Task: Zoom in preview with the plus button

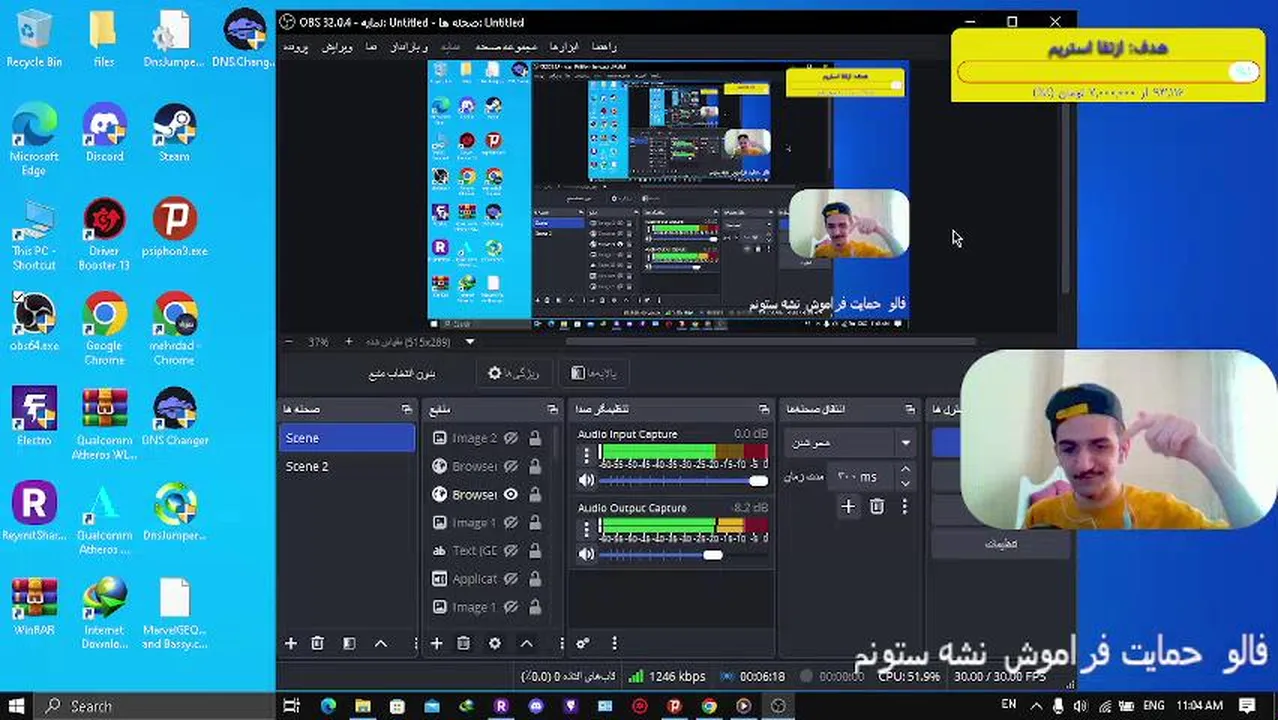Action: [348, 342]
